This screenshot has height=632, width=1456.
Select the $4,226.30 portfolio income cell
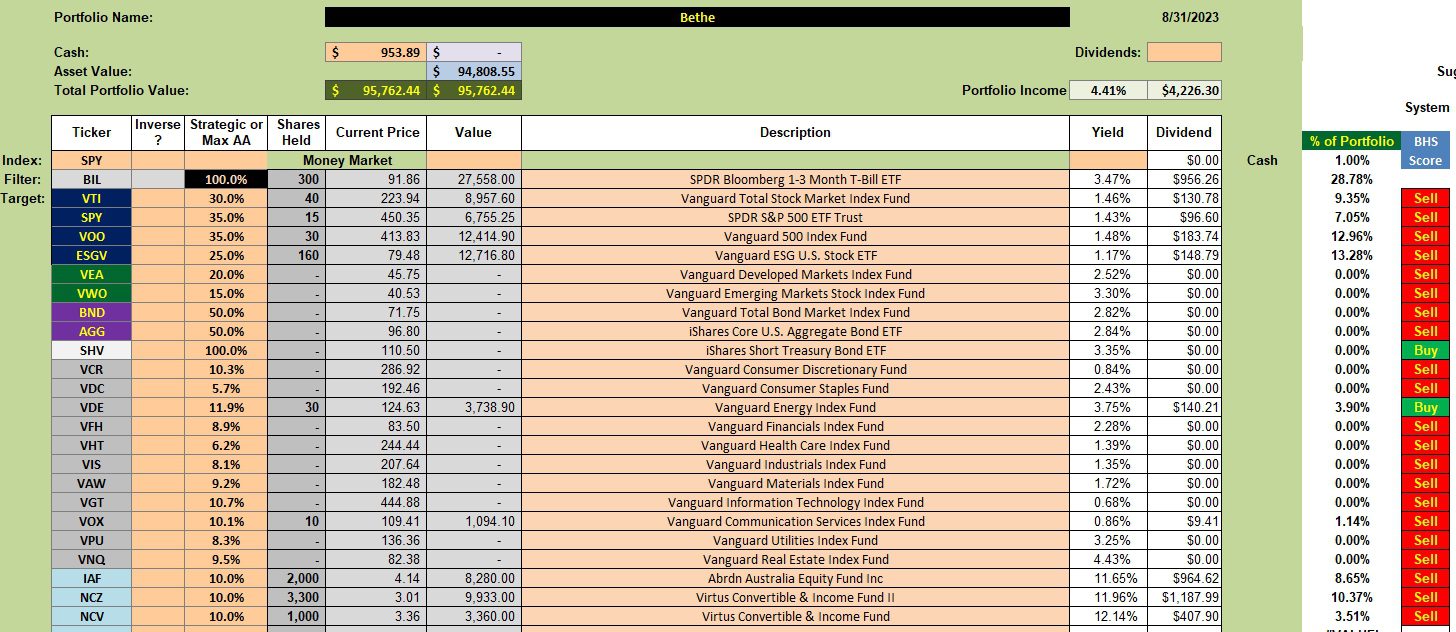(x=1184, y=90)
